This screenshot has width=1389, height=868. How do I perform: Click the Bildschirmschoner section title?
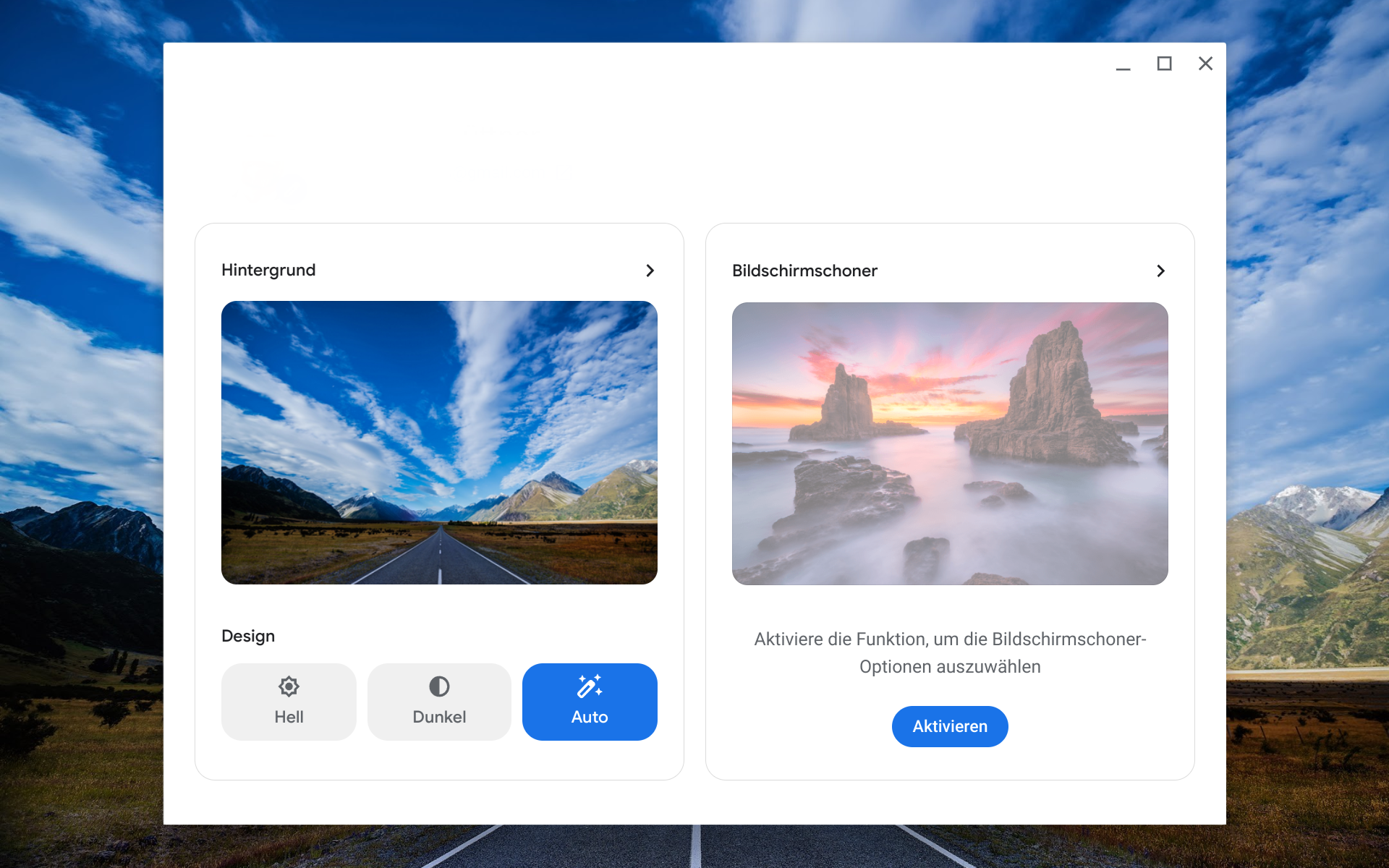[804, 271]
